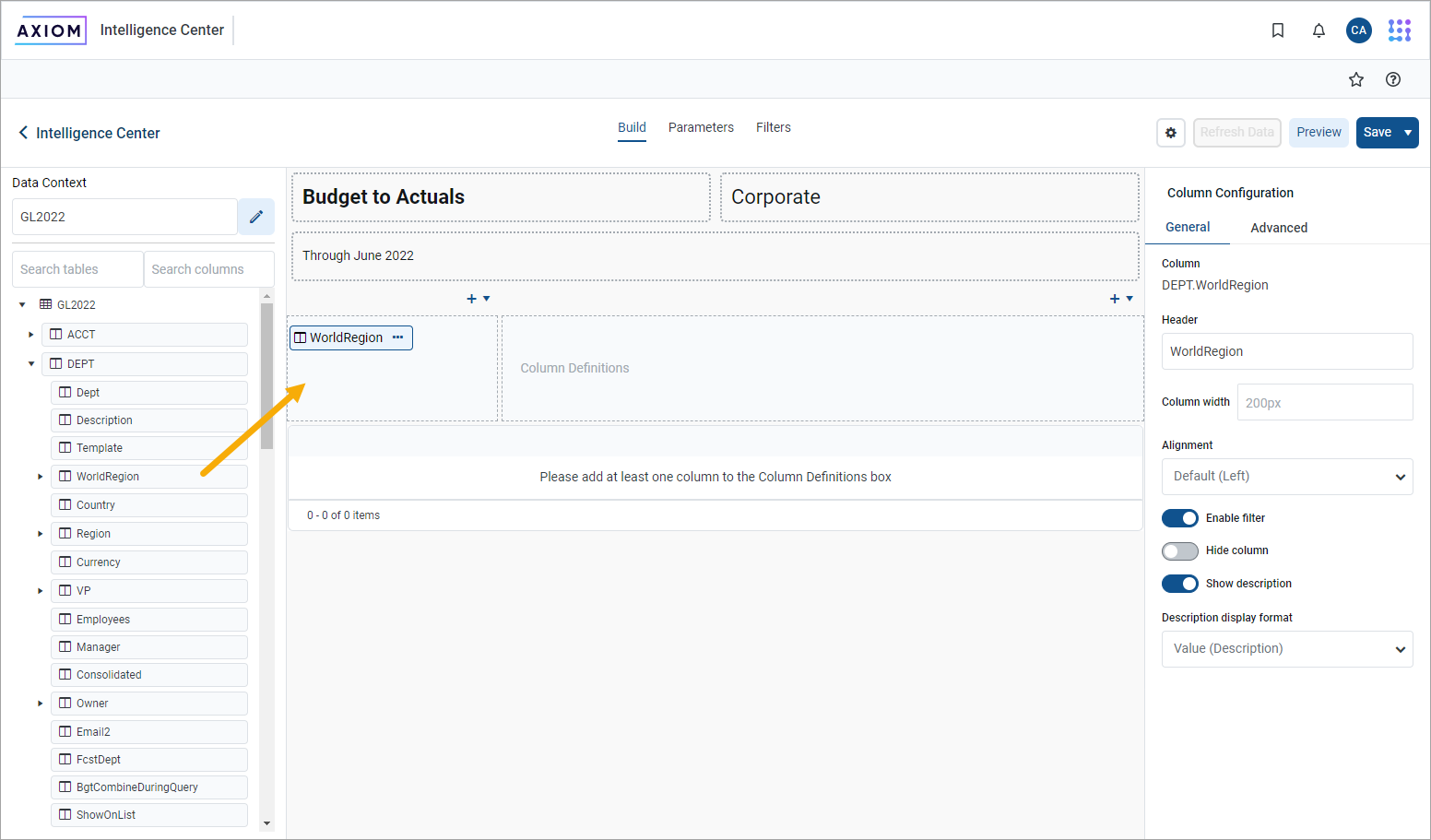Open the app launcher grid icon
Viewport: 1431px width, 840px height.
pos(1399,30)
